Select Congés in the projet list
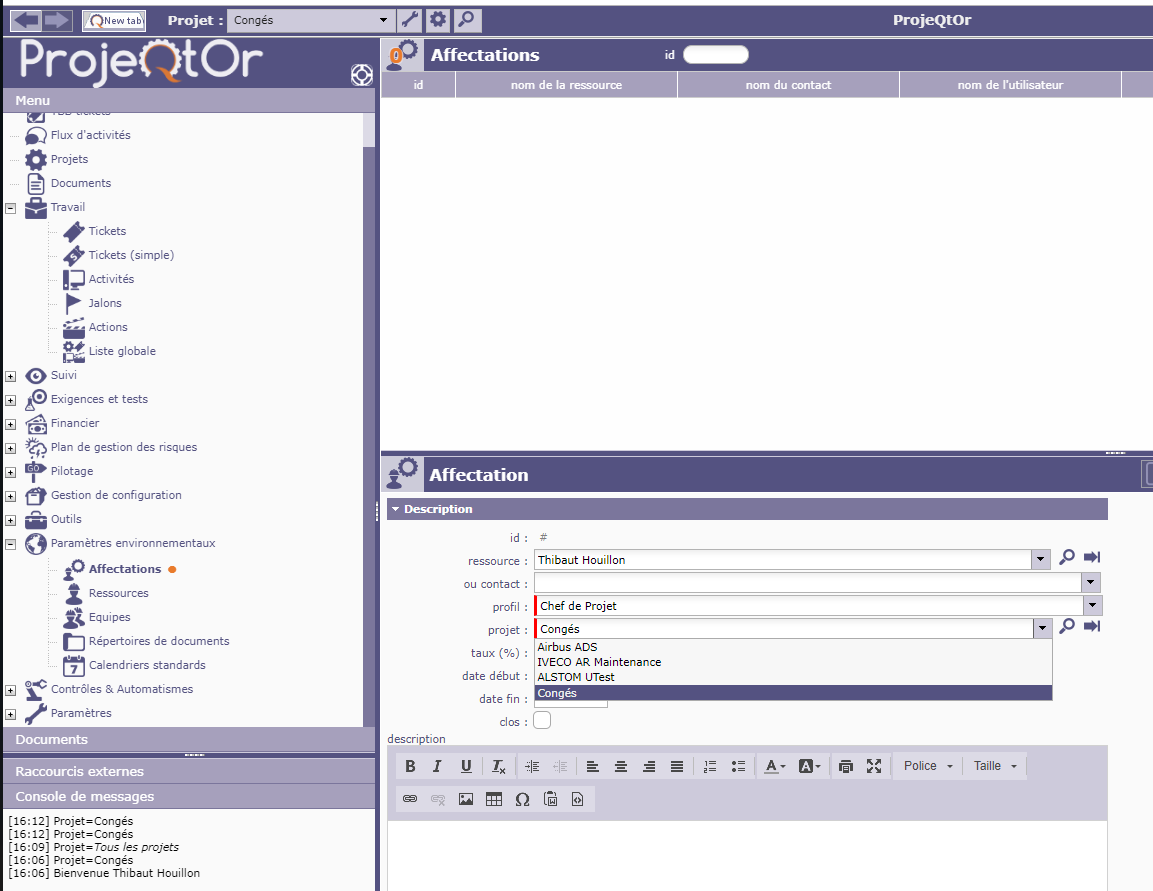 793,693
